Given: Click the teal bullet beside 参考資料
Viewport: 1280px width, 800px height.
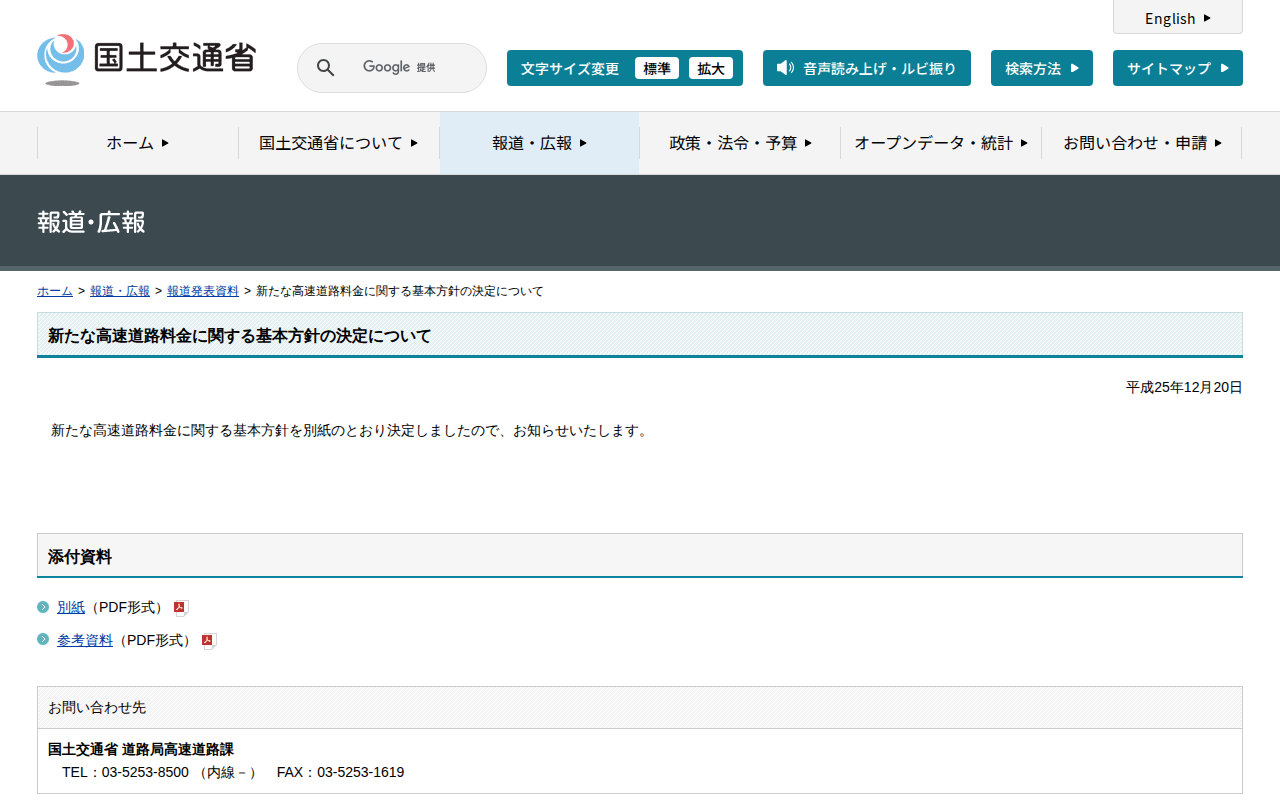Looking at the screenshot, I should (43, 640).
